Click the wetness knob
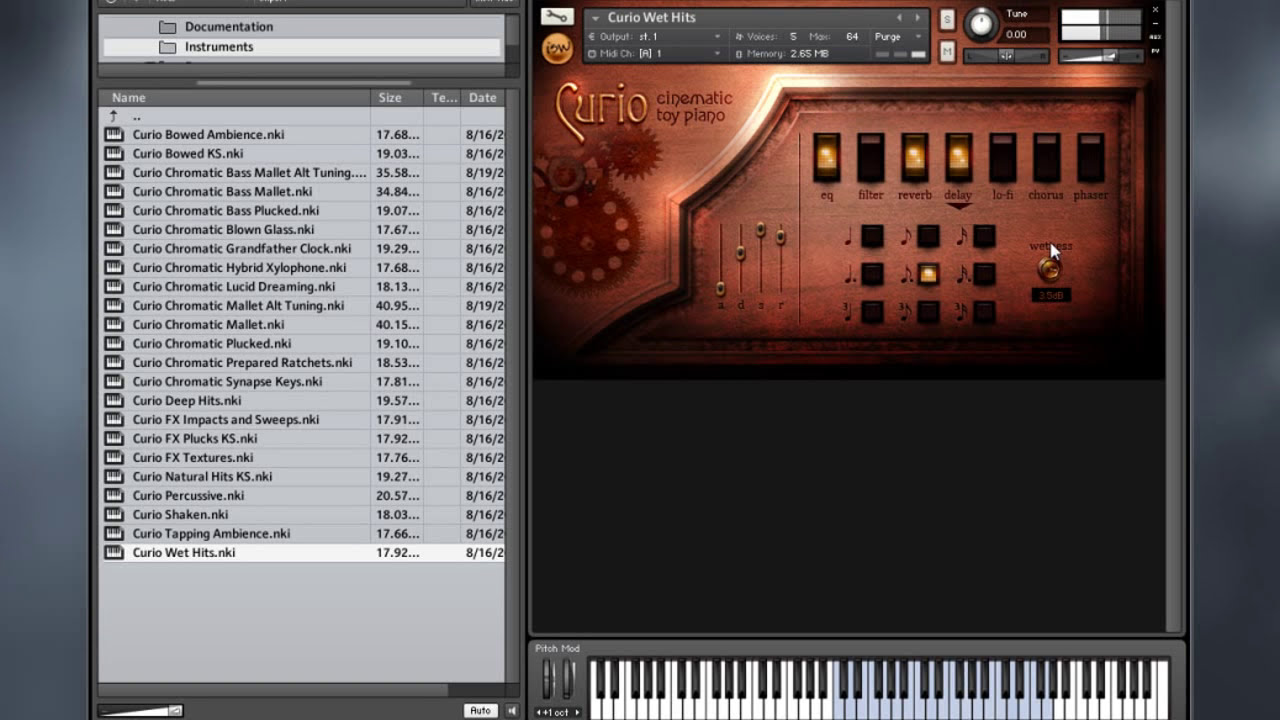Image resolution: width=1280 pixels, height=720 pixels. 1049,269
